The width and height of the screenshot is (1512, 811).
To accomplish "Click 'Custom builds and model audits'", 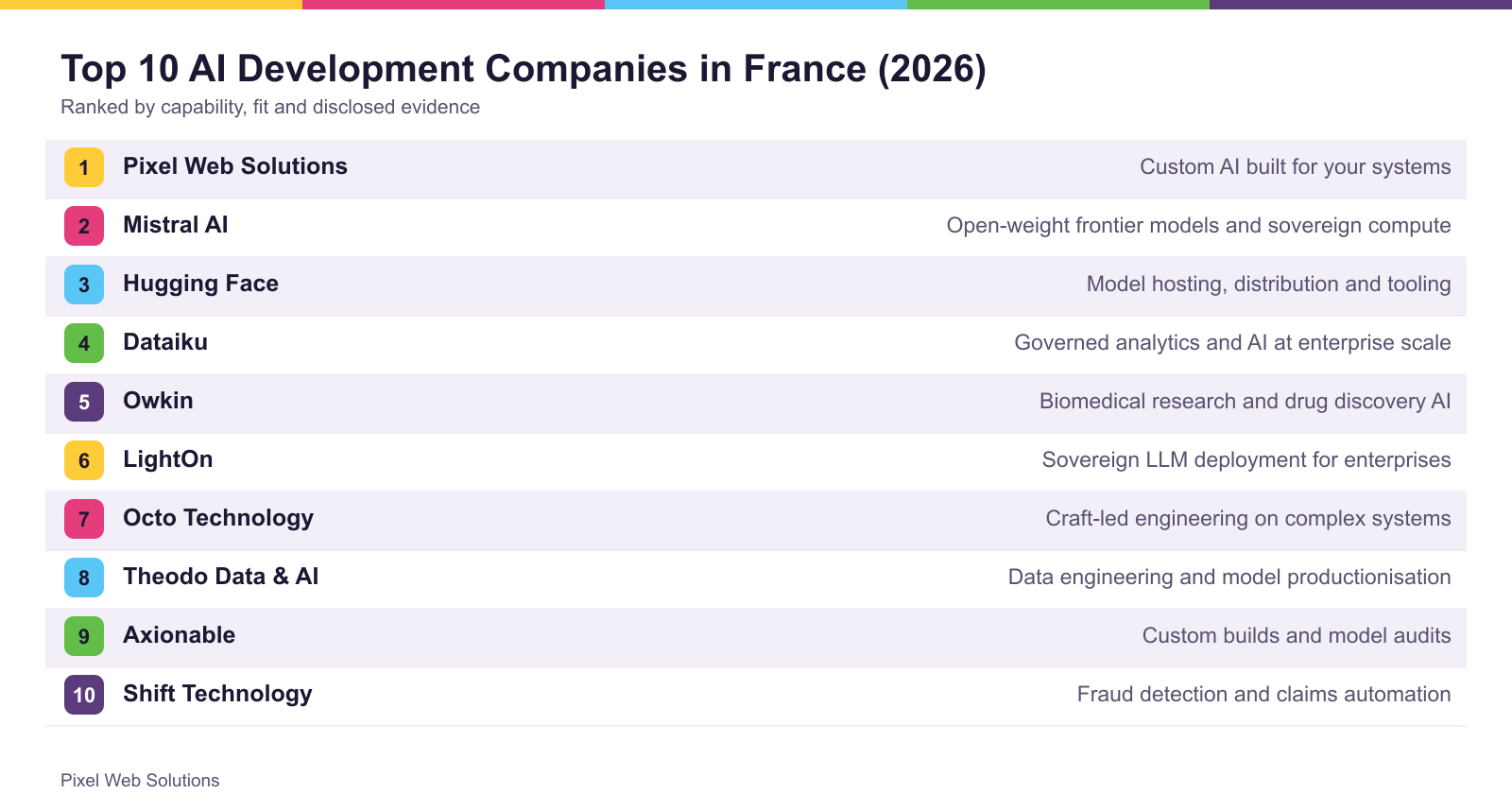I will tap(1297, 636).
